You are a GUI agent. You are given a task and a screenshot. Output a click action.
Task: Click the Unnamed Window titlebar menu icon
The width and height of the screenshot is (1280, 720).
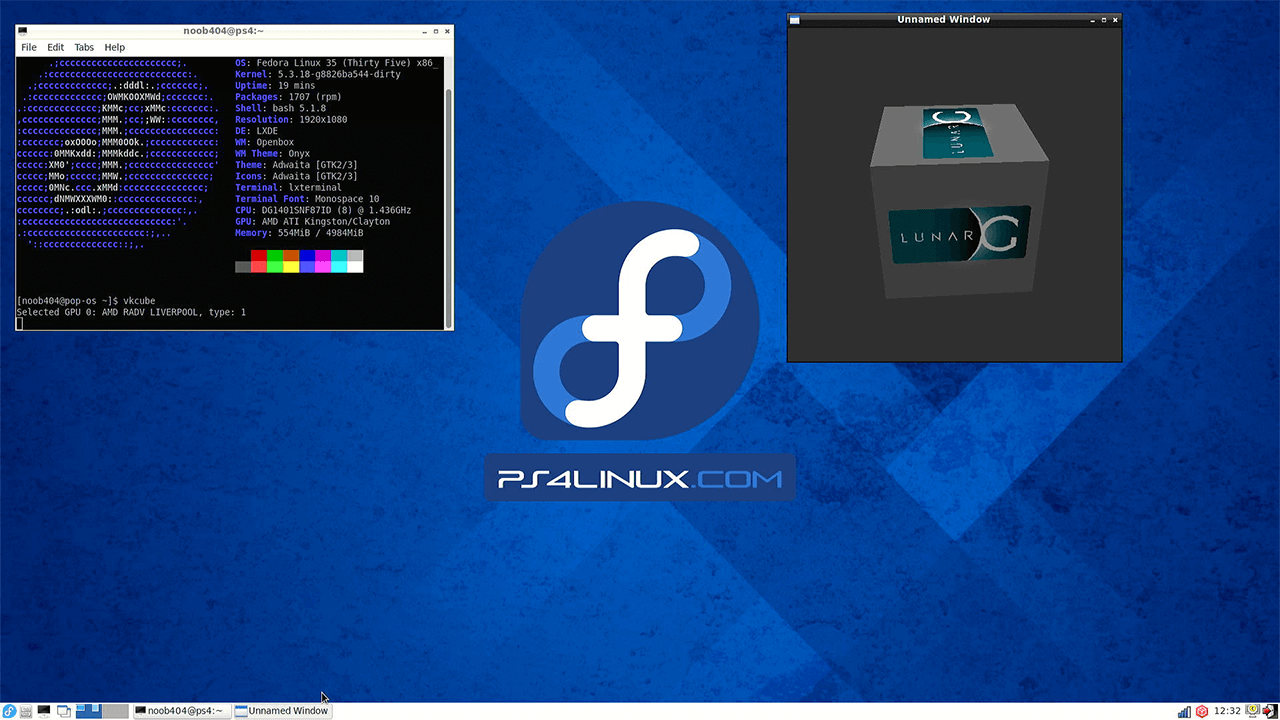click(793, 19)
